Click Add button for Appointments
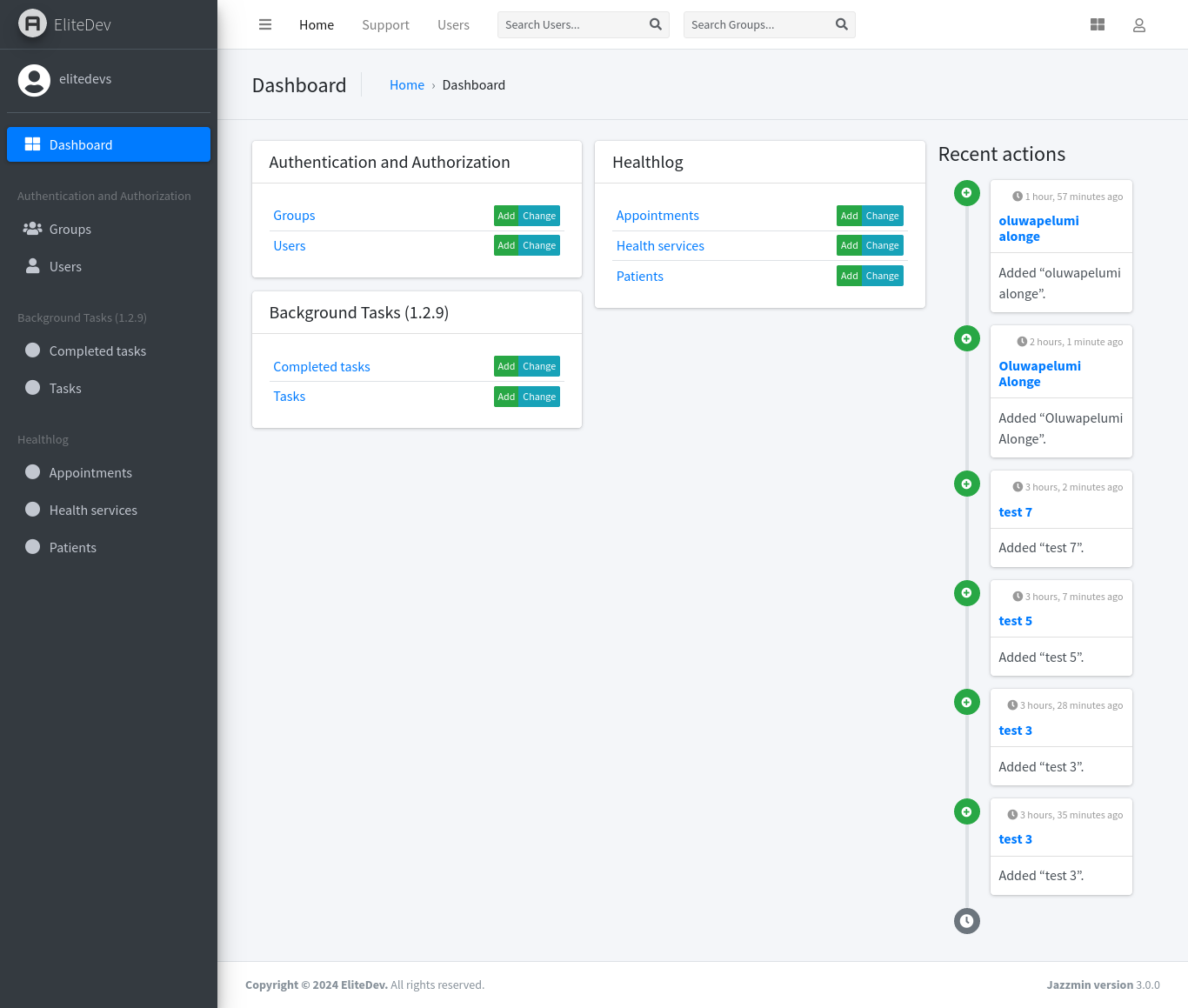 tap(850, 216)
